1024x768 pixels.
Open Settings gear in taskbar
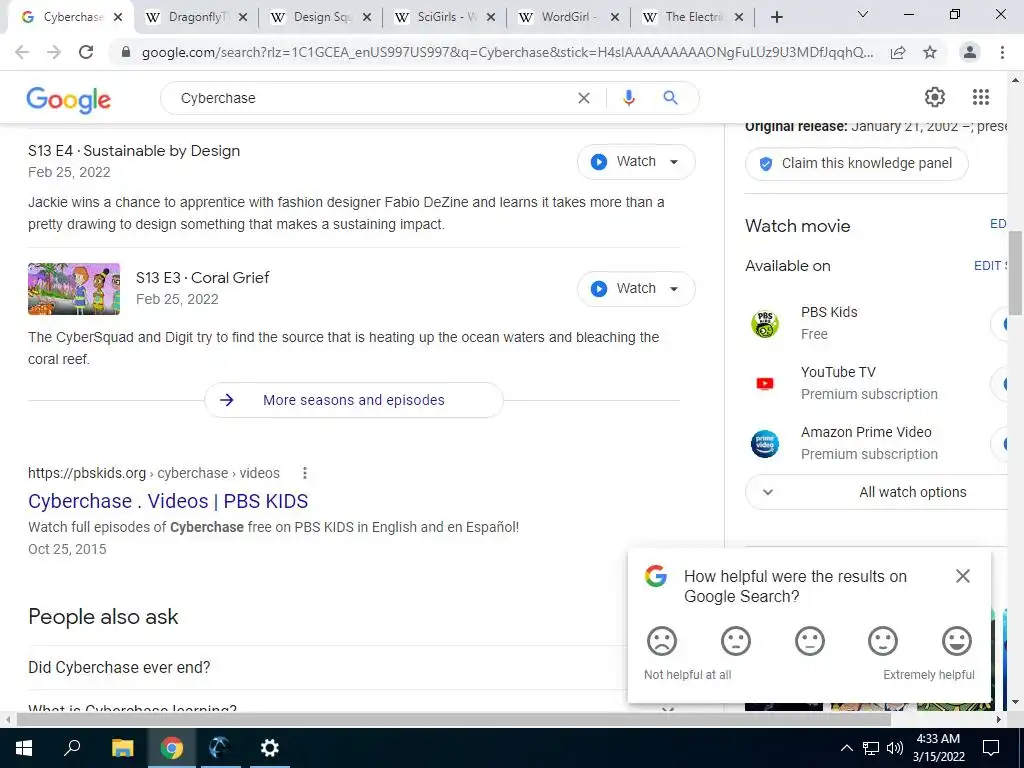pyautogui.click(x=269, y=748)
